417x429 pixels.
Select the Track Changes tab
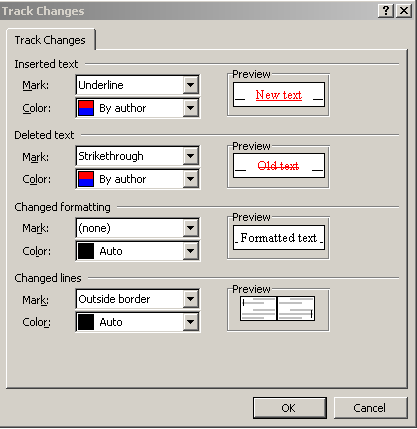click(50, 40)
